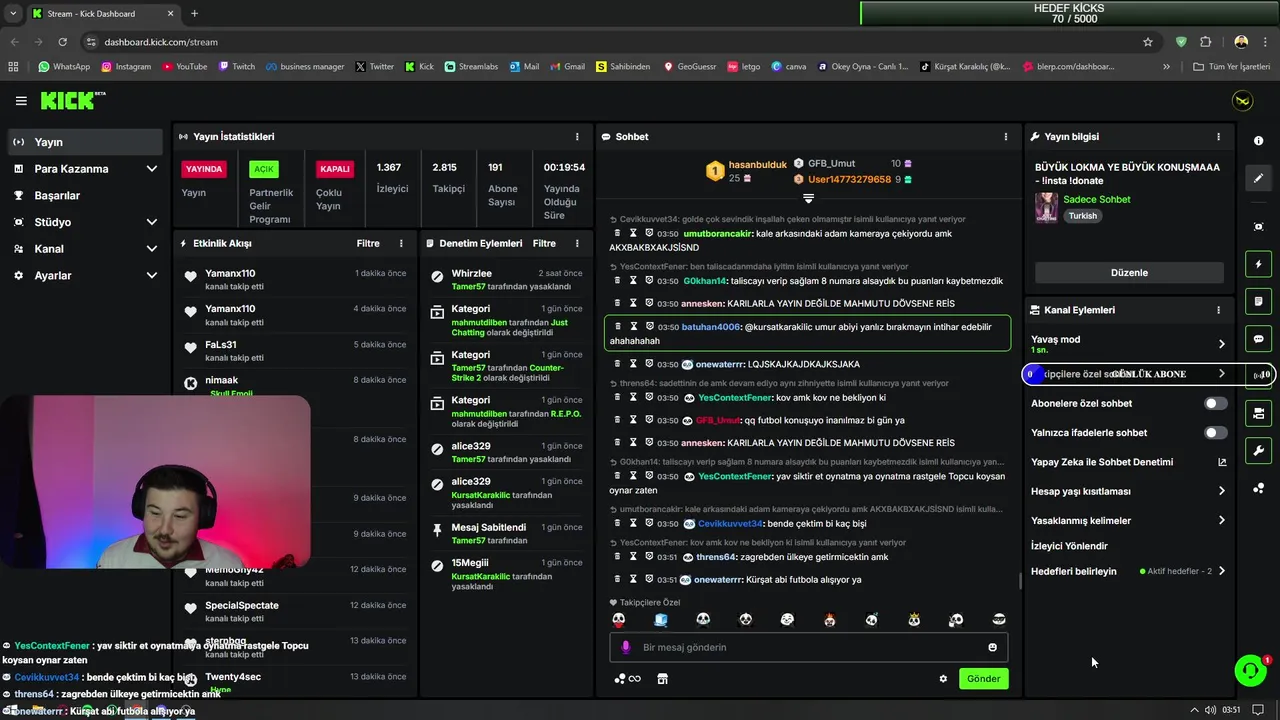Select the crowned panda emote
Viewport: 1280px width, 720px height.
tap(914, 620)
